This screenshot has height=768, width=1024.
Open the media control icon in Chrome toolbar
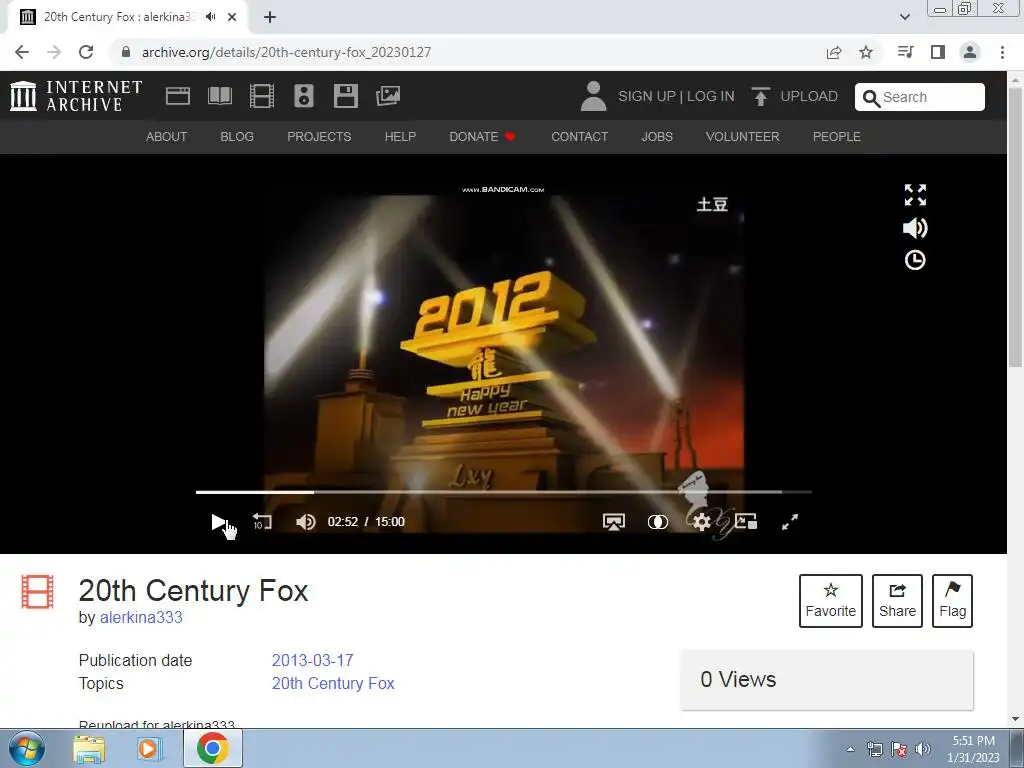(905, 52)
